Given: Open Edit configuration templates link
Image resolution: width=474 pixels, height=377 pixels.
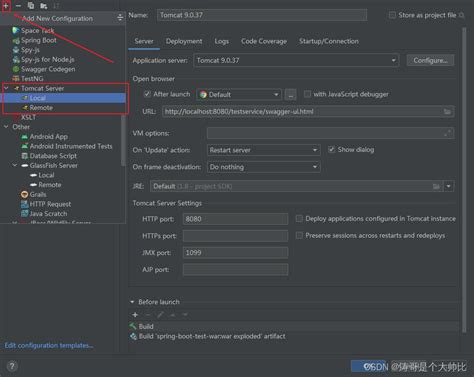Looking at the screenshot, I should click(x=49, y=345).
